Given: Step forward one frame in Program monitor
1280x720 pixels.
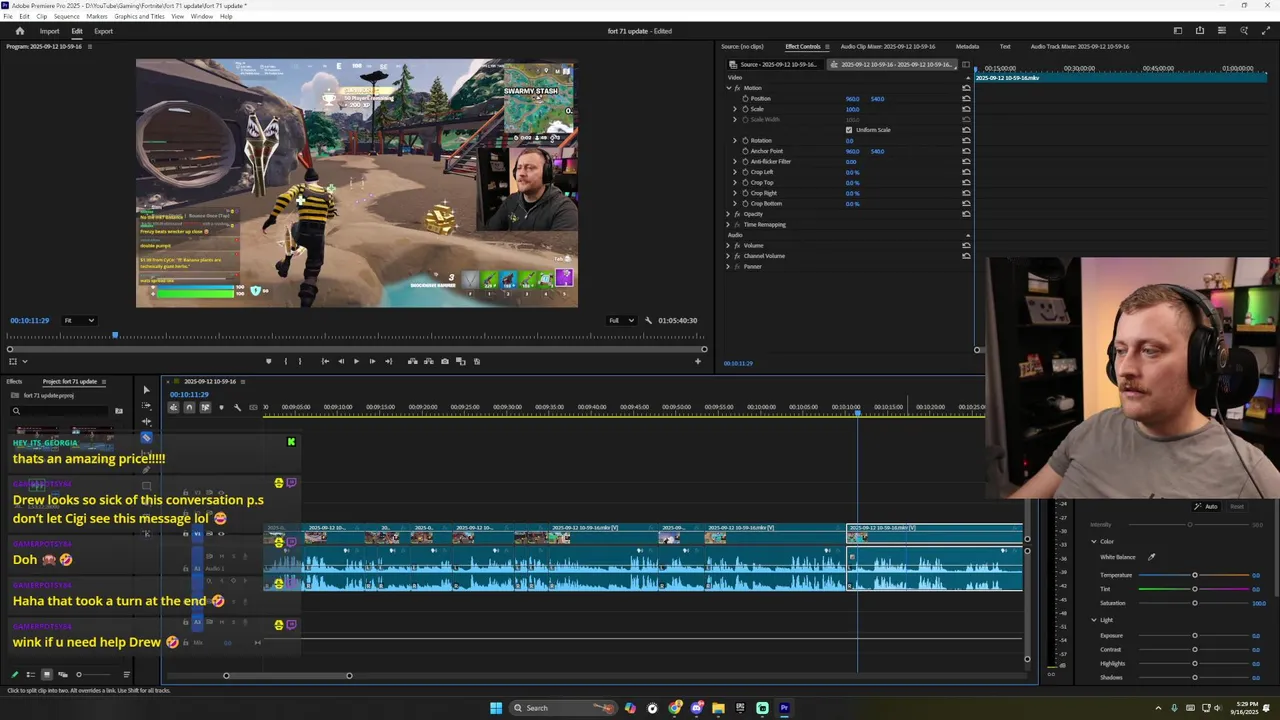Looking at the screenshot, I should click(x=372, y=361).
